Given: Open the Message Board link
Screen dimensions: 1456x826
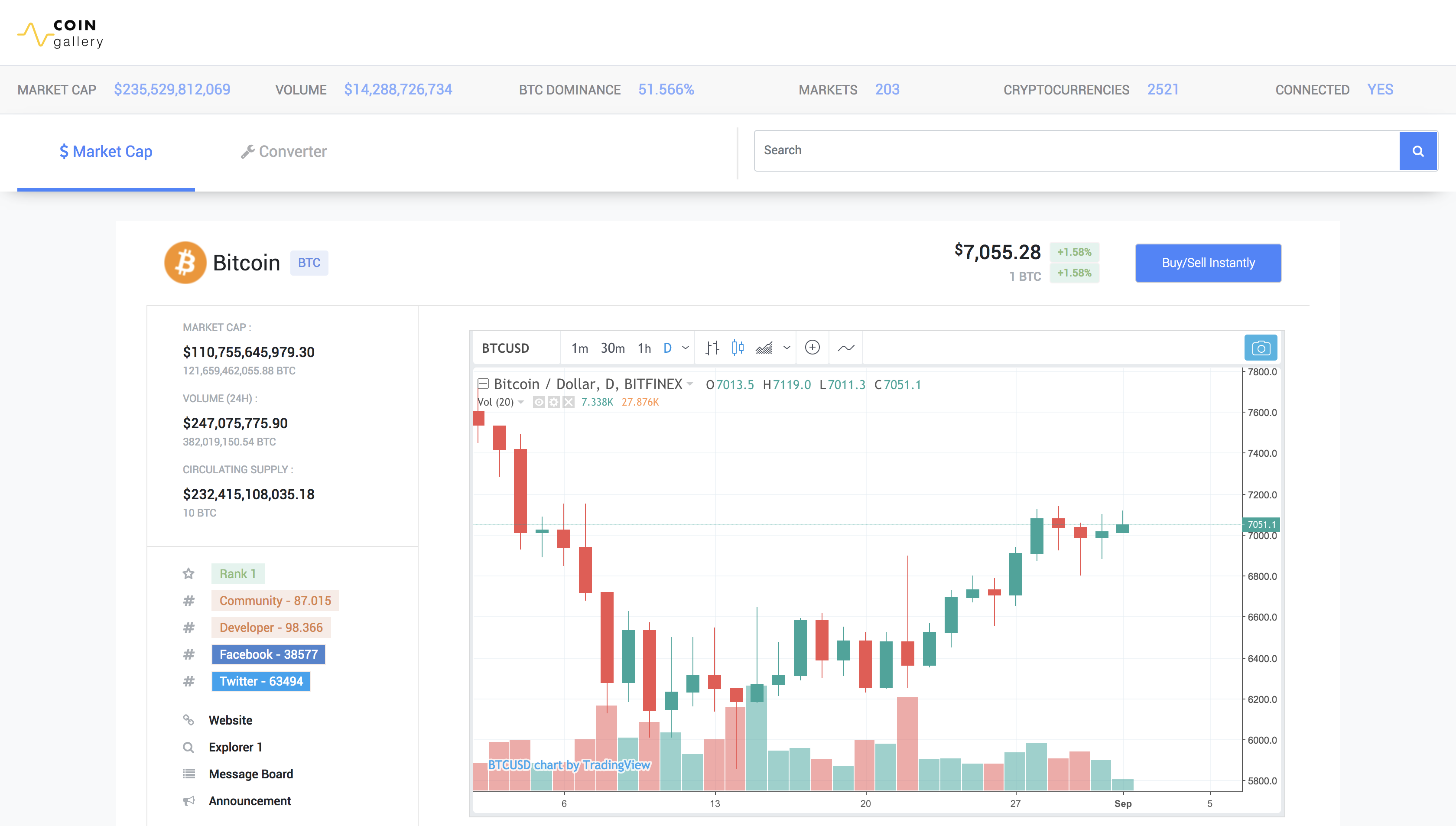Looking at the screenshot, I should (x=251, y=774).
